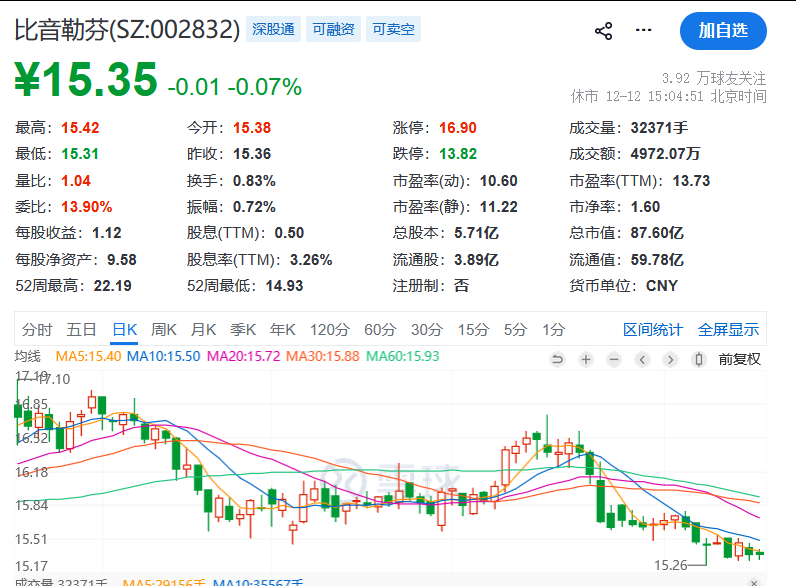Switch to the 60分 interval tab

point(380,330)
